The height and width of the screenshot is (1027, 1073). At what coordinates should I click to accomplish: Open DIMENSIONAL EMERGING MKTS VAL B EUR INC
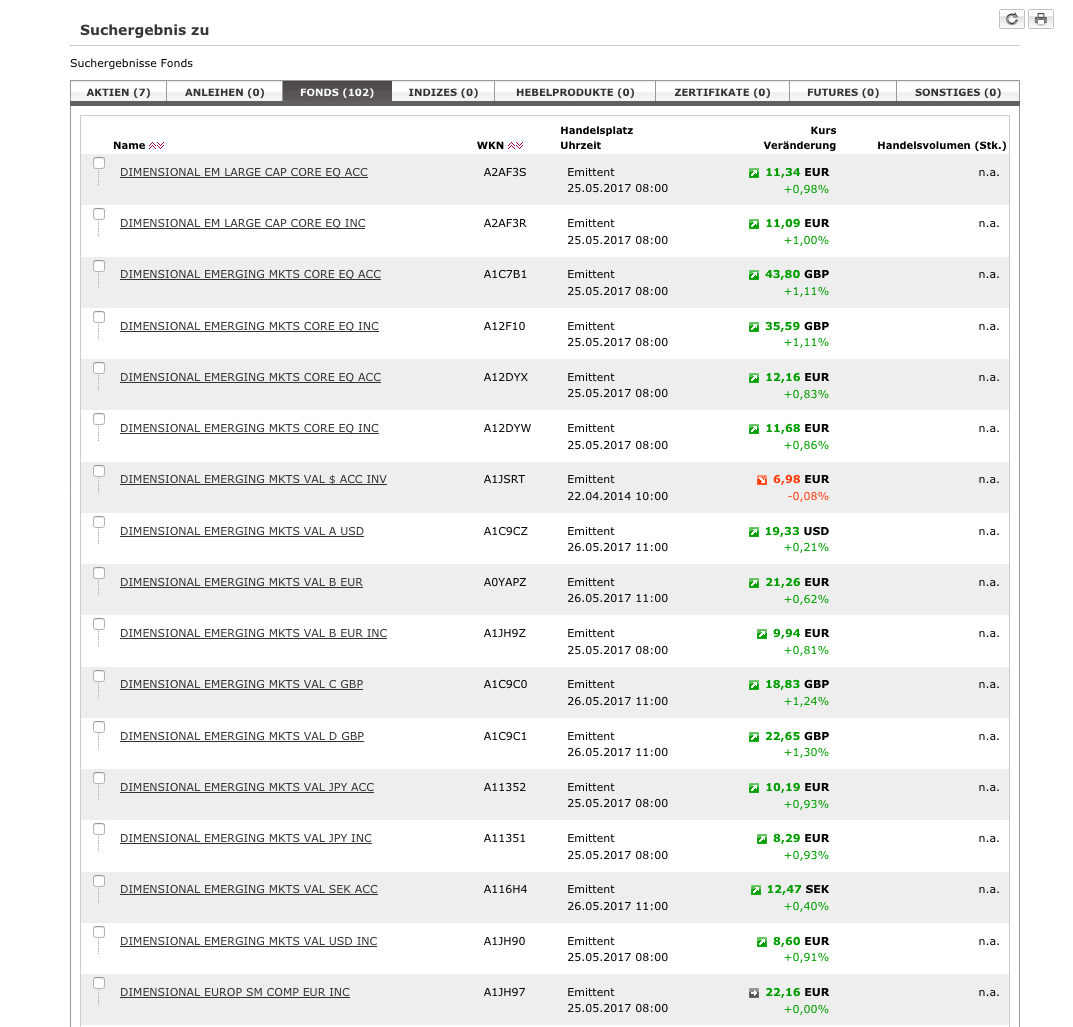click(x=253, y=633)
